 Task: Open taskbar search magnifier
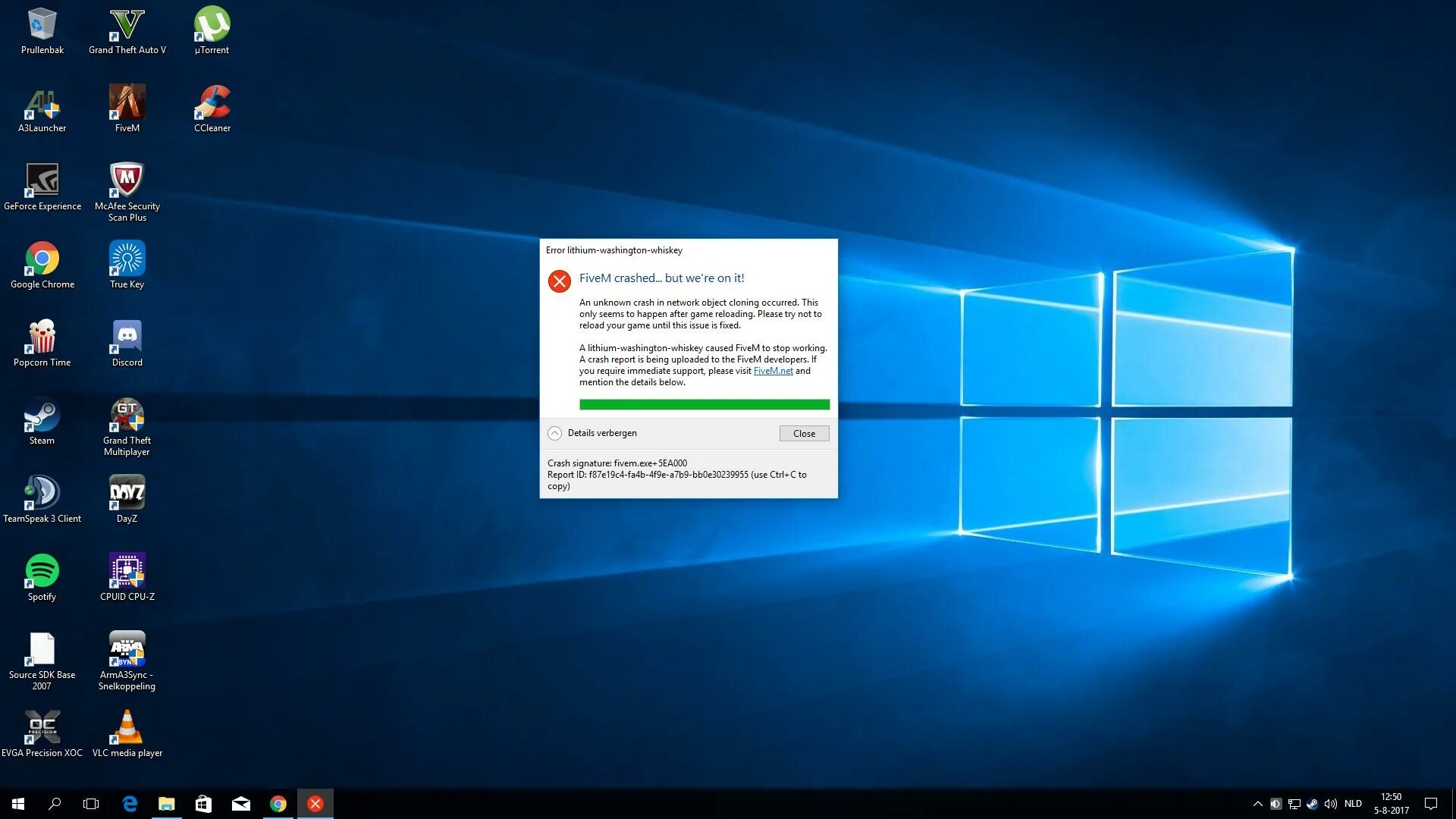tap(55, 804)
